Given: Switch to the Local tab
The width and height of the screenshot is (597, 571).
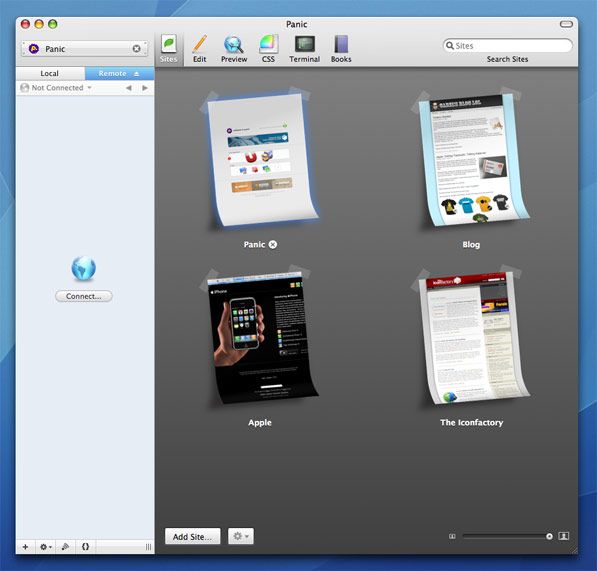Looking at the screenshot, I should point(50,73).
